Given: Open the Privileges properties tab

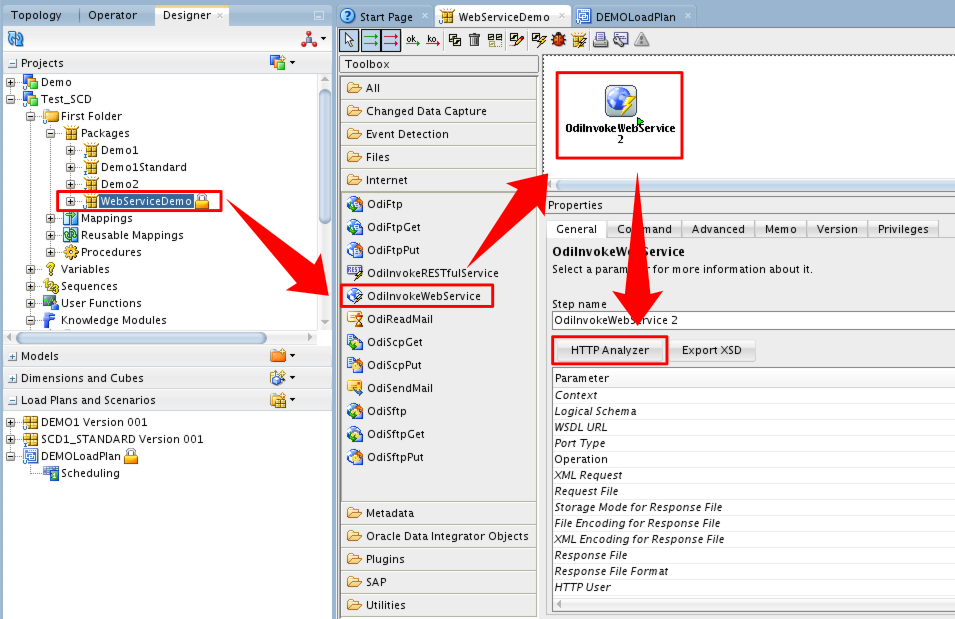Looking at the screenshot, I should tap(903, 229).
